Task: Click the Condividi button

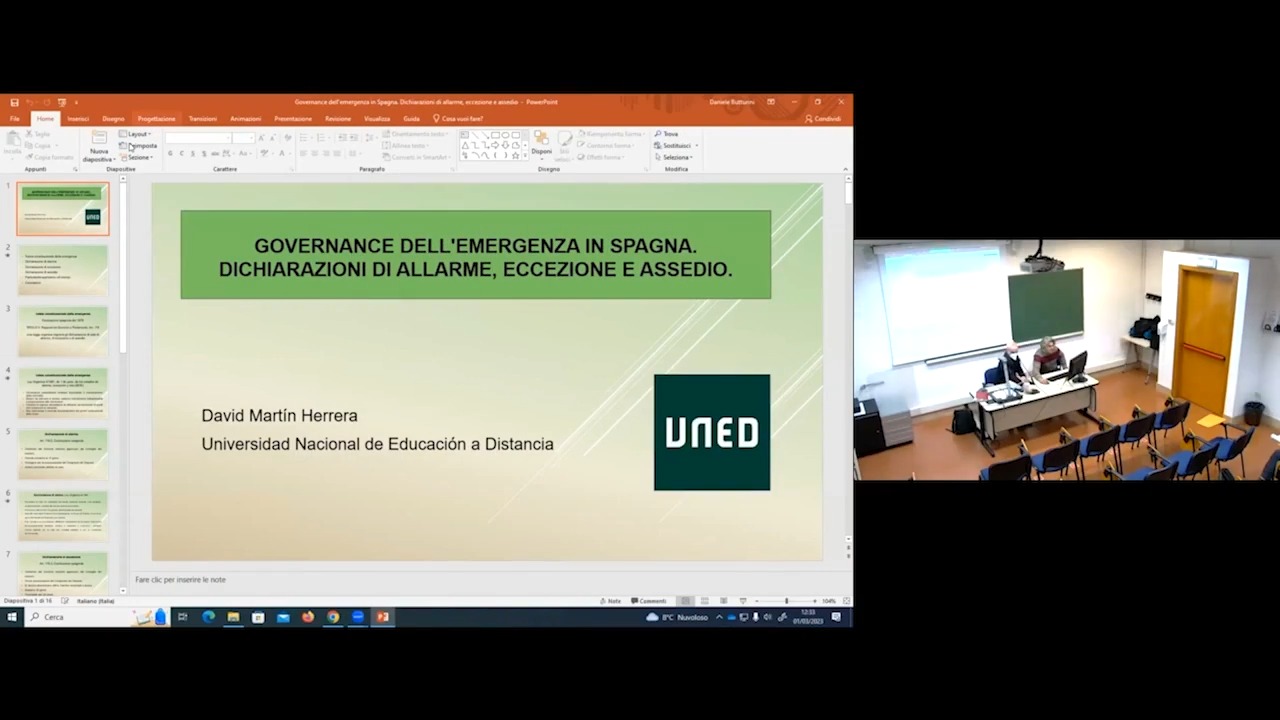Action: (x=823, y=119)
